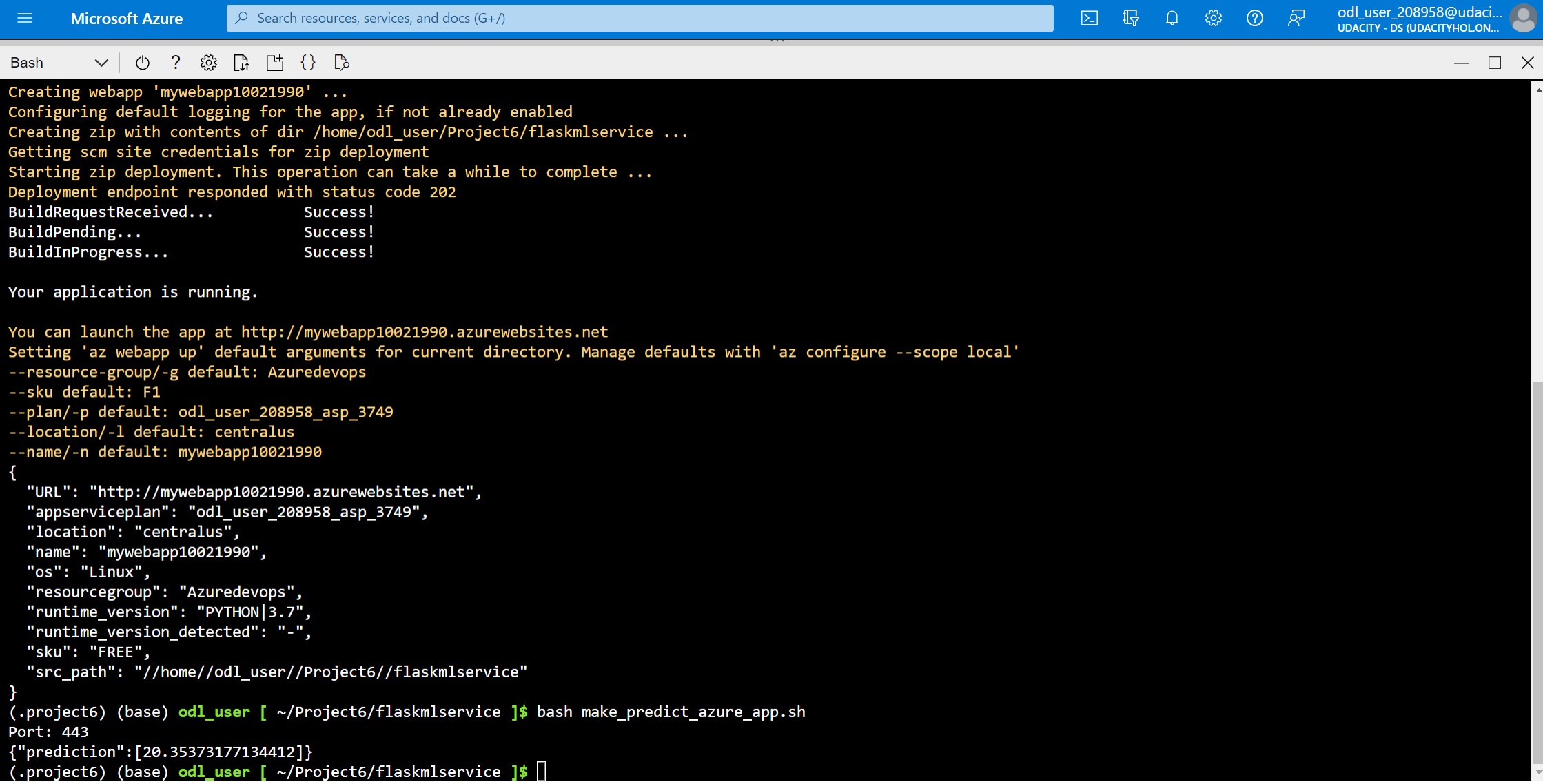Launch the Cloud Shell code editor

308,62
